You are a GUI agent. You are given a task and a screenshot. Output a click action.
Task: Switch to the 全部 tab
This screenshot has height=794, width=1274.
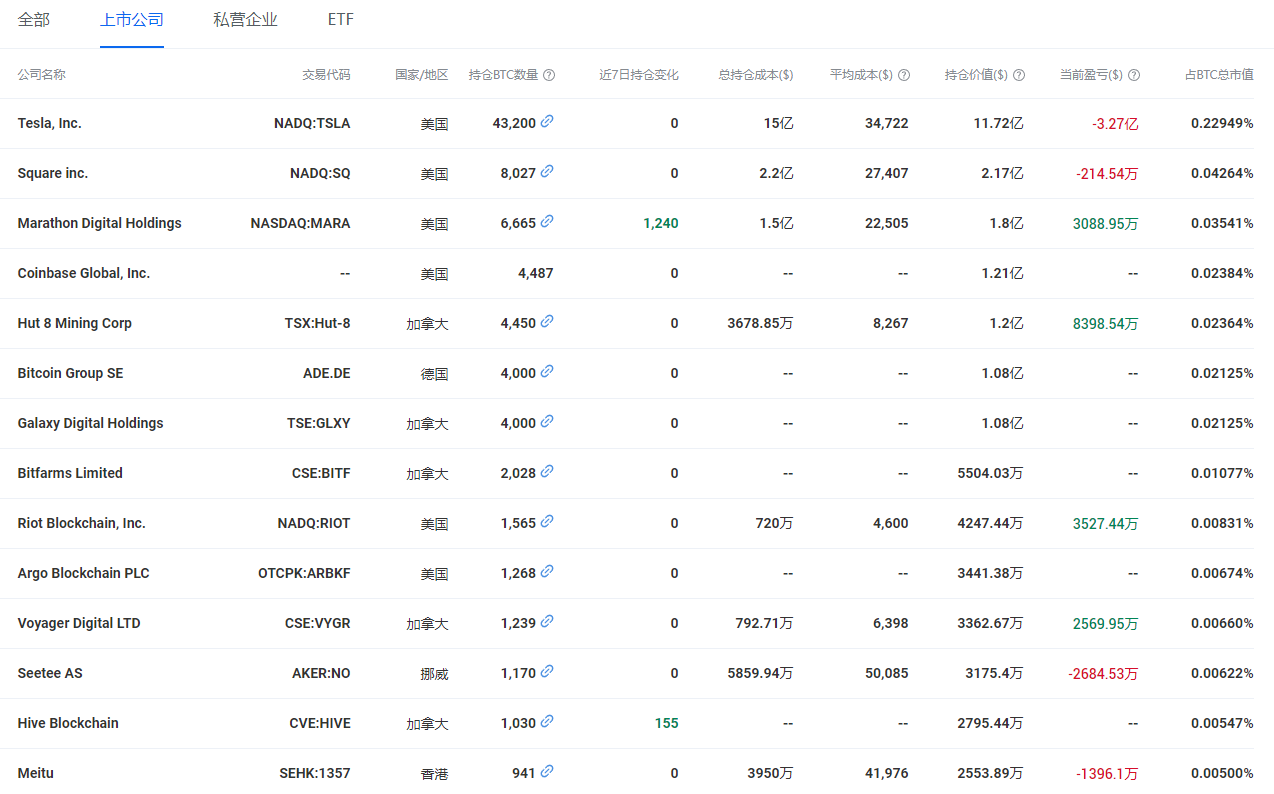[34, 20]
